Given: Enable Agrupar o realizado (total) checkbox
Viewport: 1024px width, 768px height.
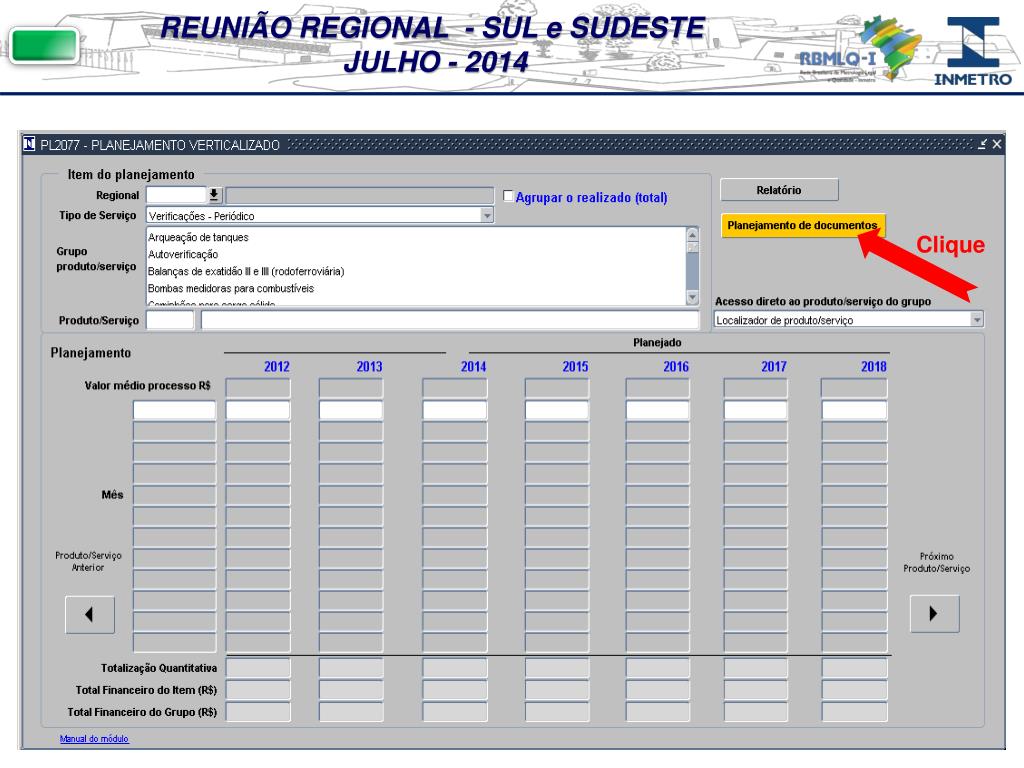Looking at the screenshot, I should pos(508,195).
